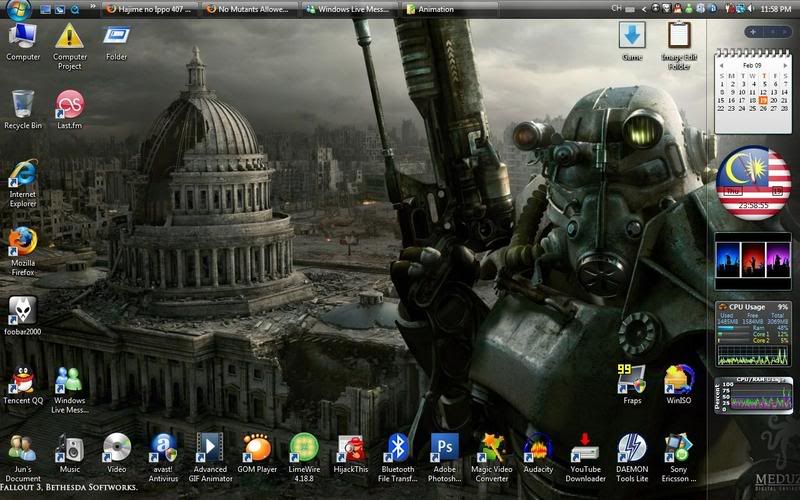800x500 pixels.
Task: Launch Adobe Photoshop shortcut
Action: [445, 458]
